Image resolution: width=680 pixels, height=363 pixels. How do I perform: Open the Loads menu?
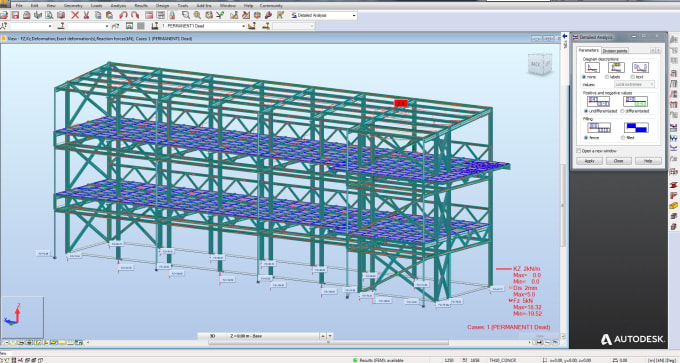pyautogui.click(x=96, y=6)
